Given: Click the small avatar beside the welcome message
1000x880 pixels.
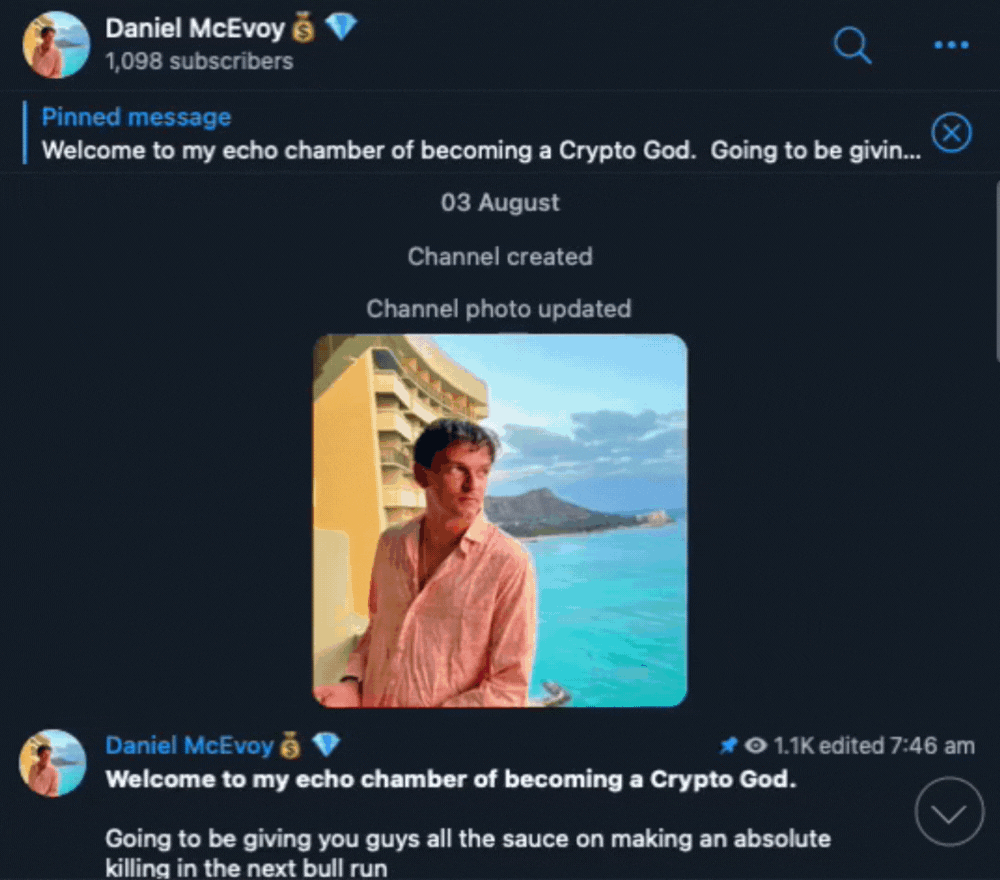Looking at the screenshot, I should (x=53, y=763).
